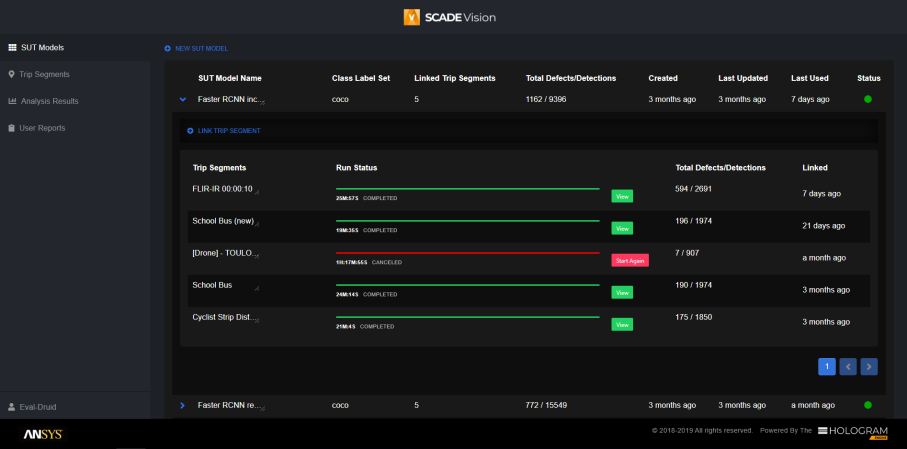Click the SUT Models grid icon

coord(12,47)
